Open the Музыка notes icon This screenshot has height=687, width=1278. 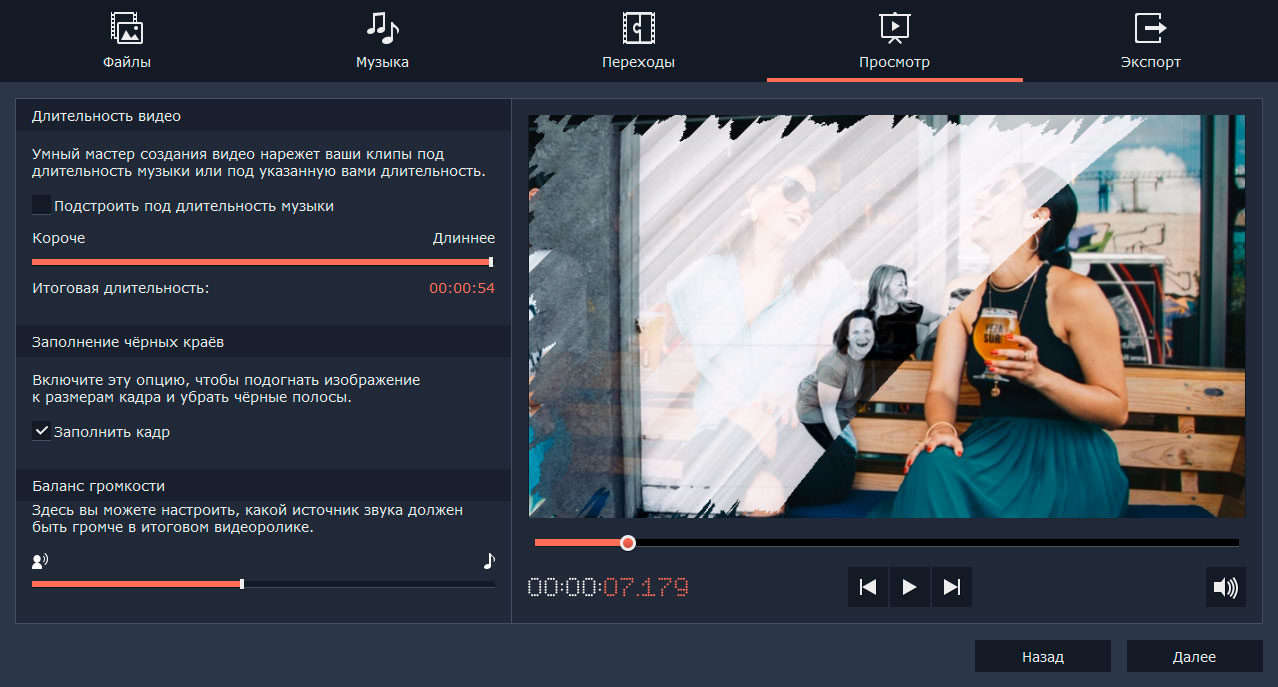382,28
